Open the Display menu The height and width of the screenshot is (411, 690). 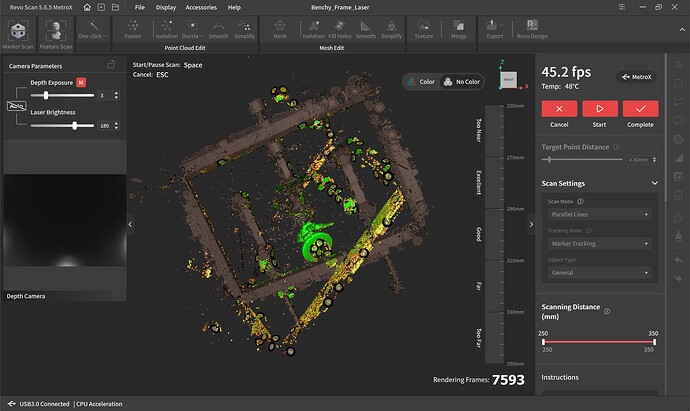165,7
